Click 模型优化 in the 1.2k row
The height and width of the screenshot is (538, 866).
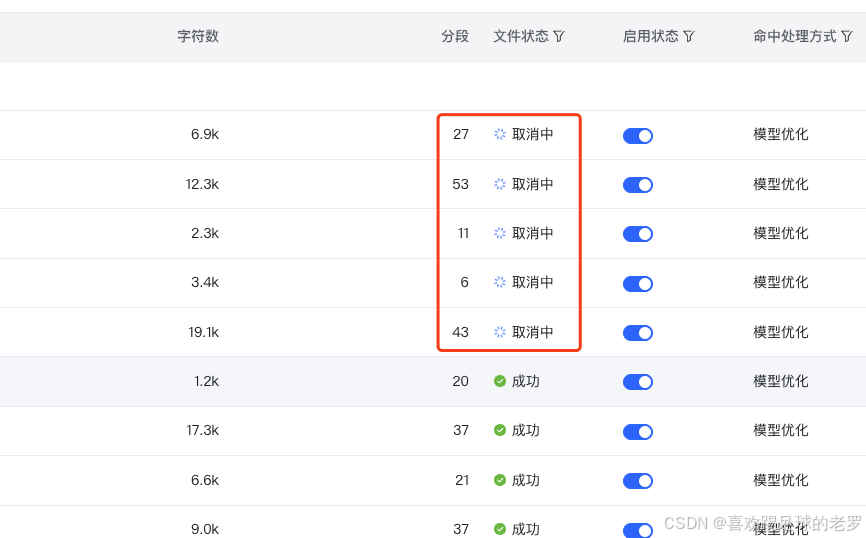pyautogui.click(x=781, y=381)
